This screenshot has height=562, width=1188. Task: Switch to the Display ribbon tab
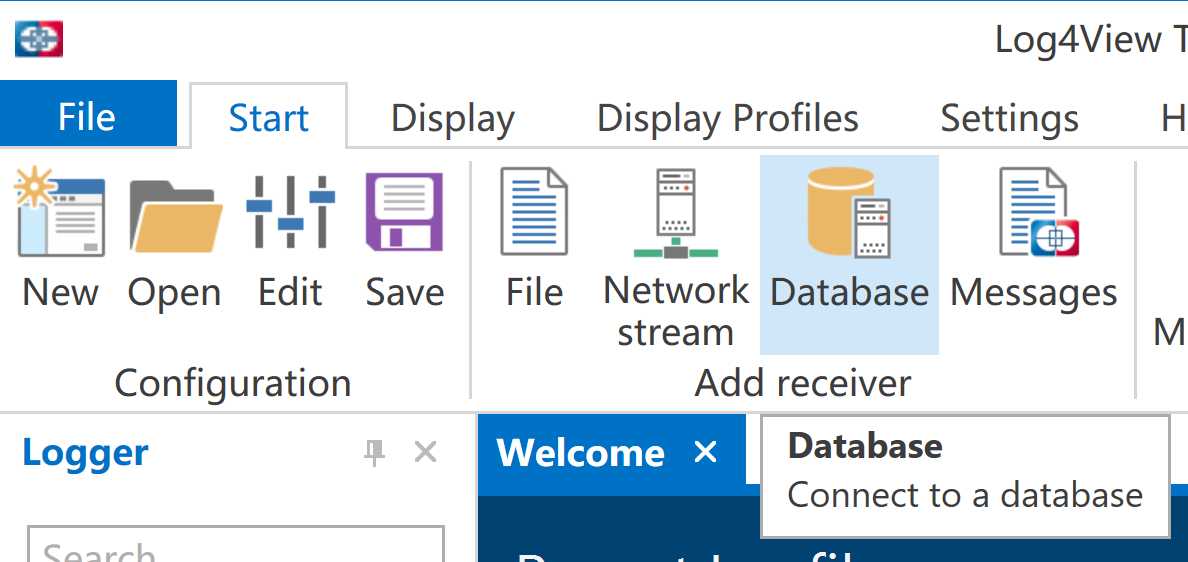453,118
